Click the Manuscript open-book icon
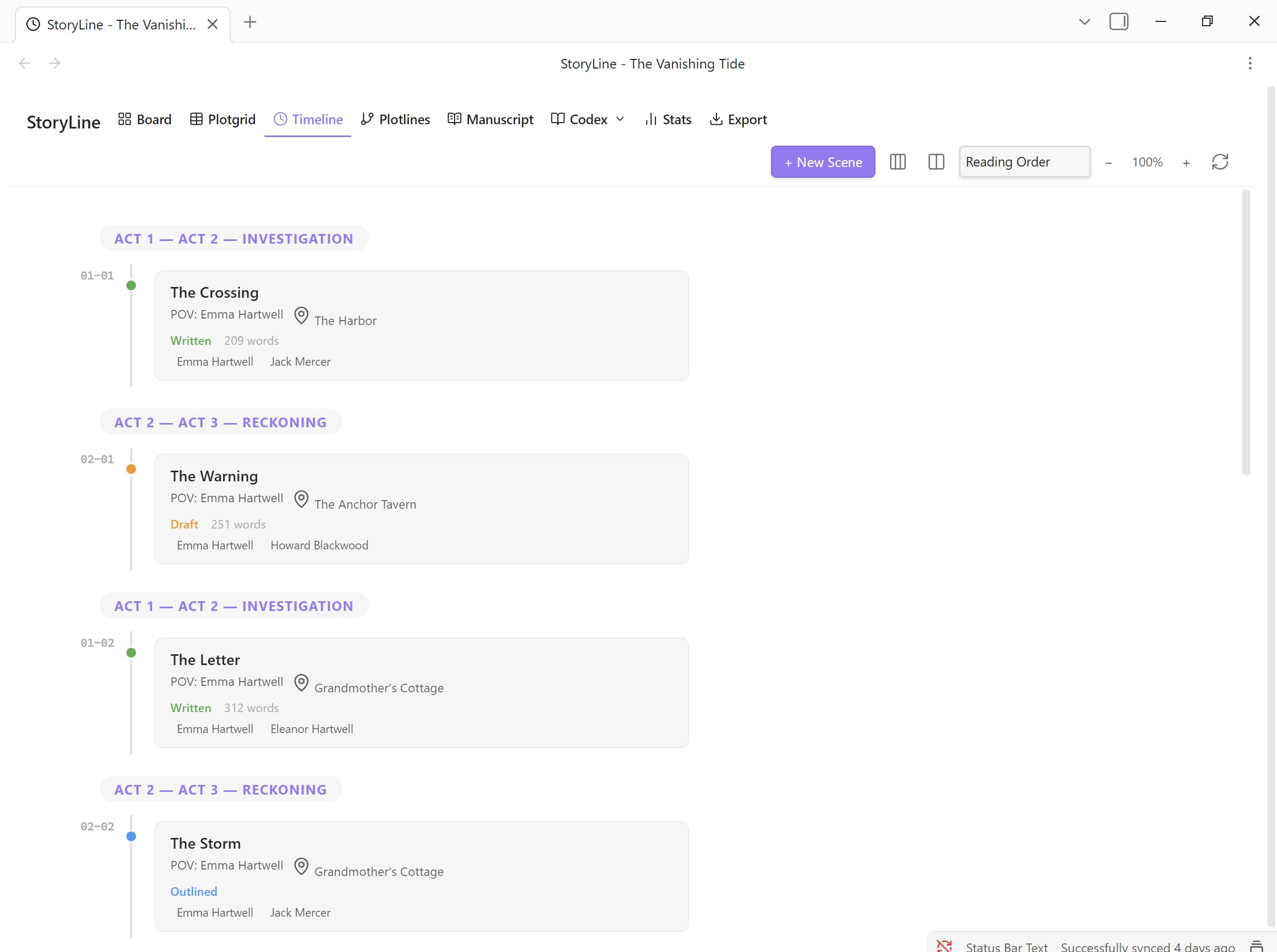 point(454,119)
